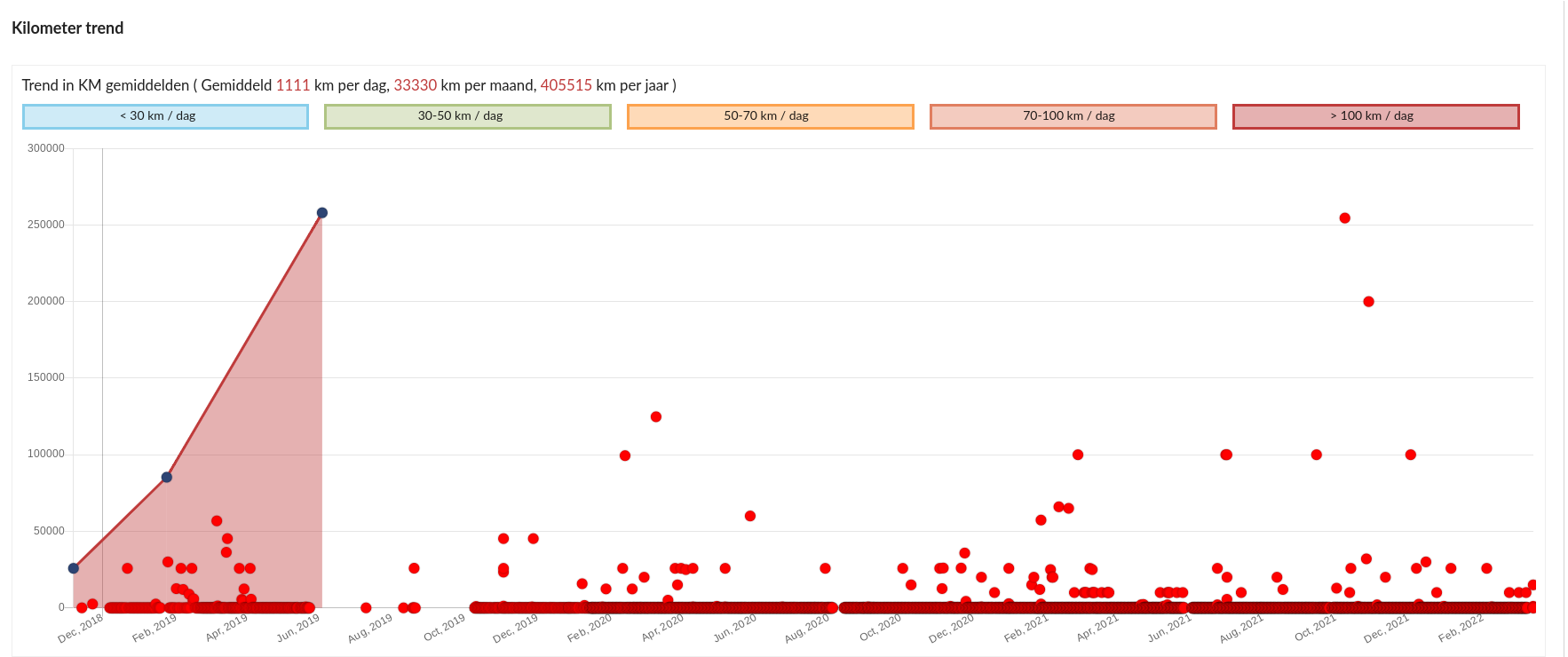Select the red dot at 100000 before Apr 2021
The height and width of the screenshot is (657, 1568).
pos(1078,455)
